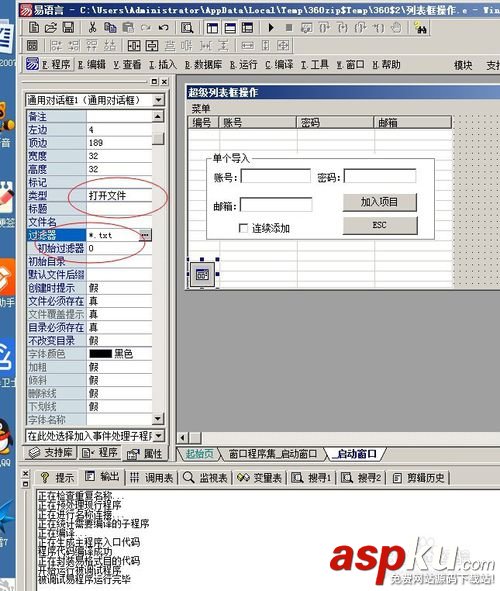Click the Cut scissors icon
The image size is (500, 591).
point(92,28)
